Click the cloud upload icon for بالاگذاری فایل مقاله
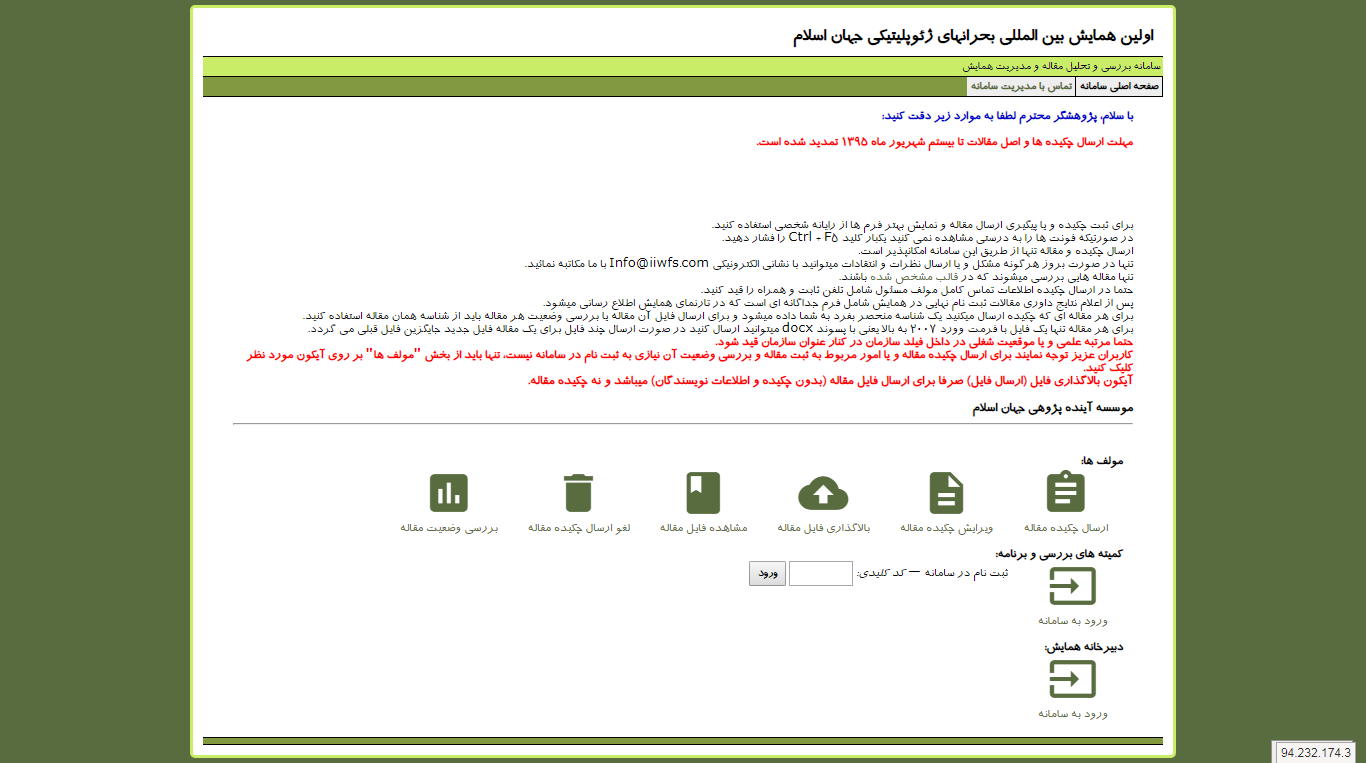This screenshot has height=763, width=1366. [x=822, y=491]
